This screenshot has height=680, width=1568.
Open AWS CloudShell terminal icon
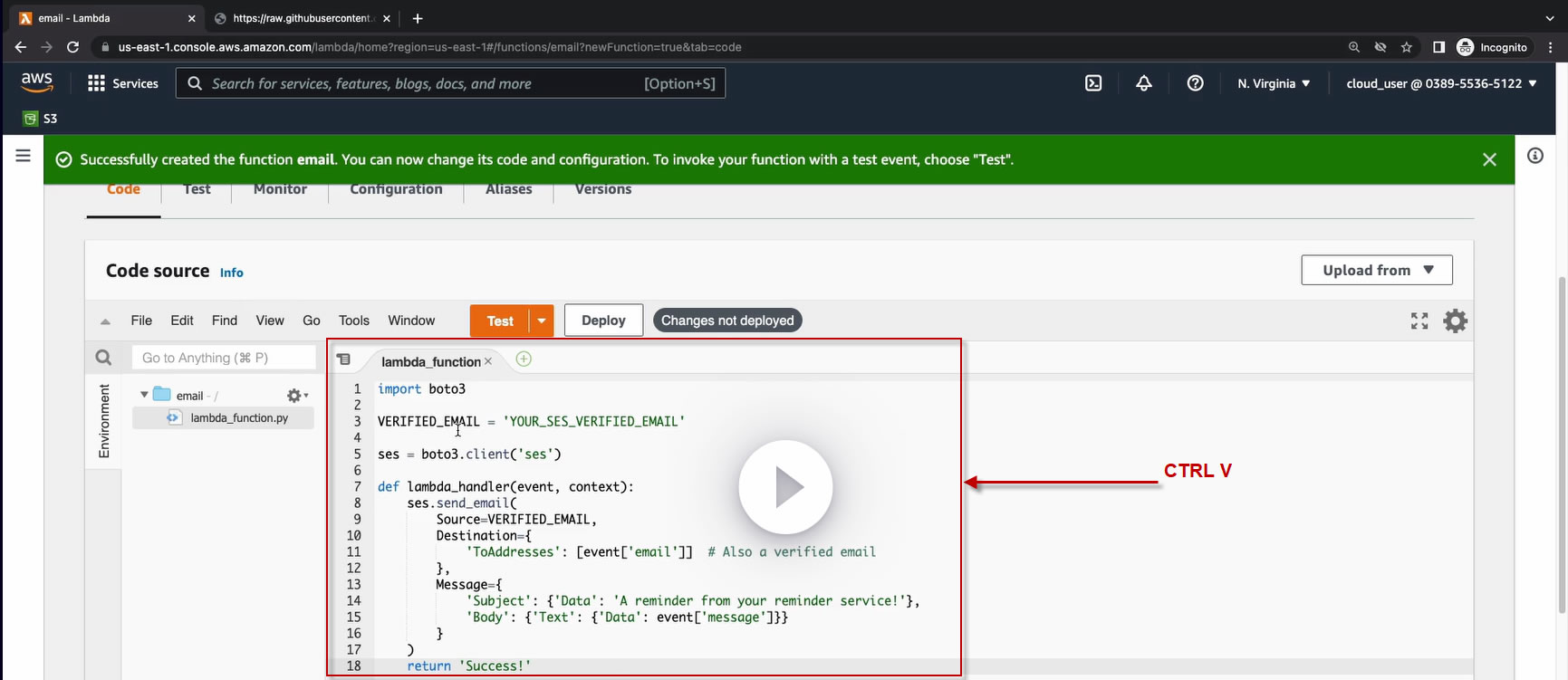1093,83
